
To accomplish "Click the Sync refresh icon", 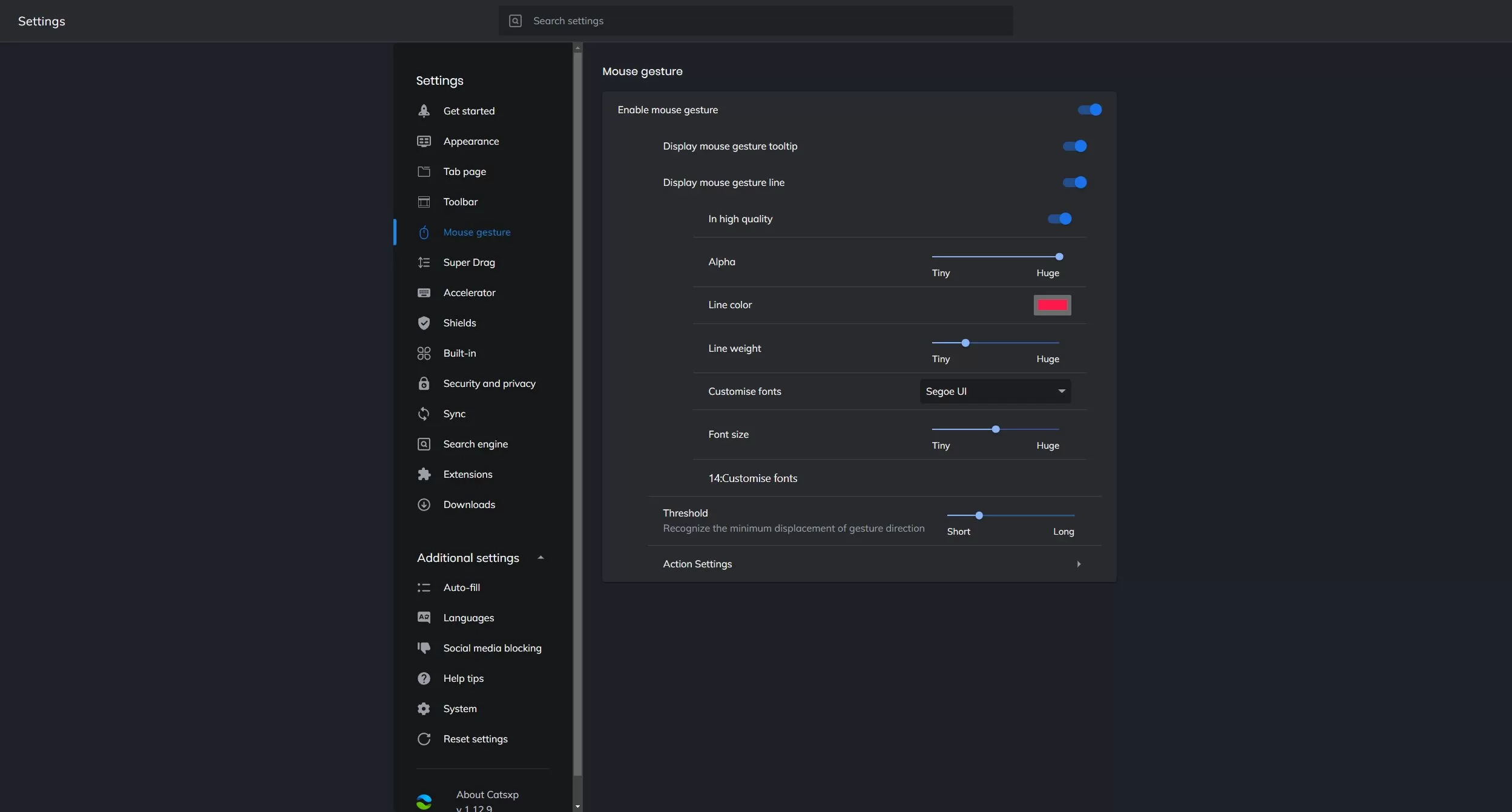I will [x=424, y=414].
